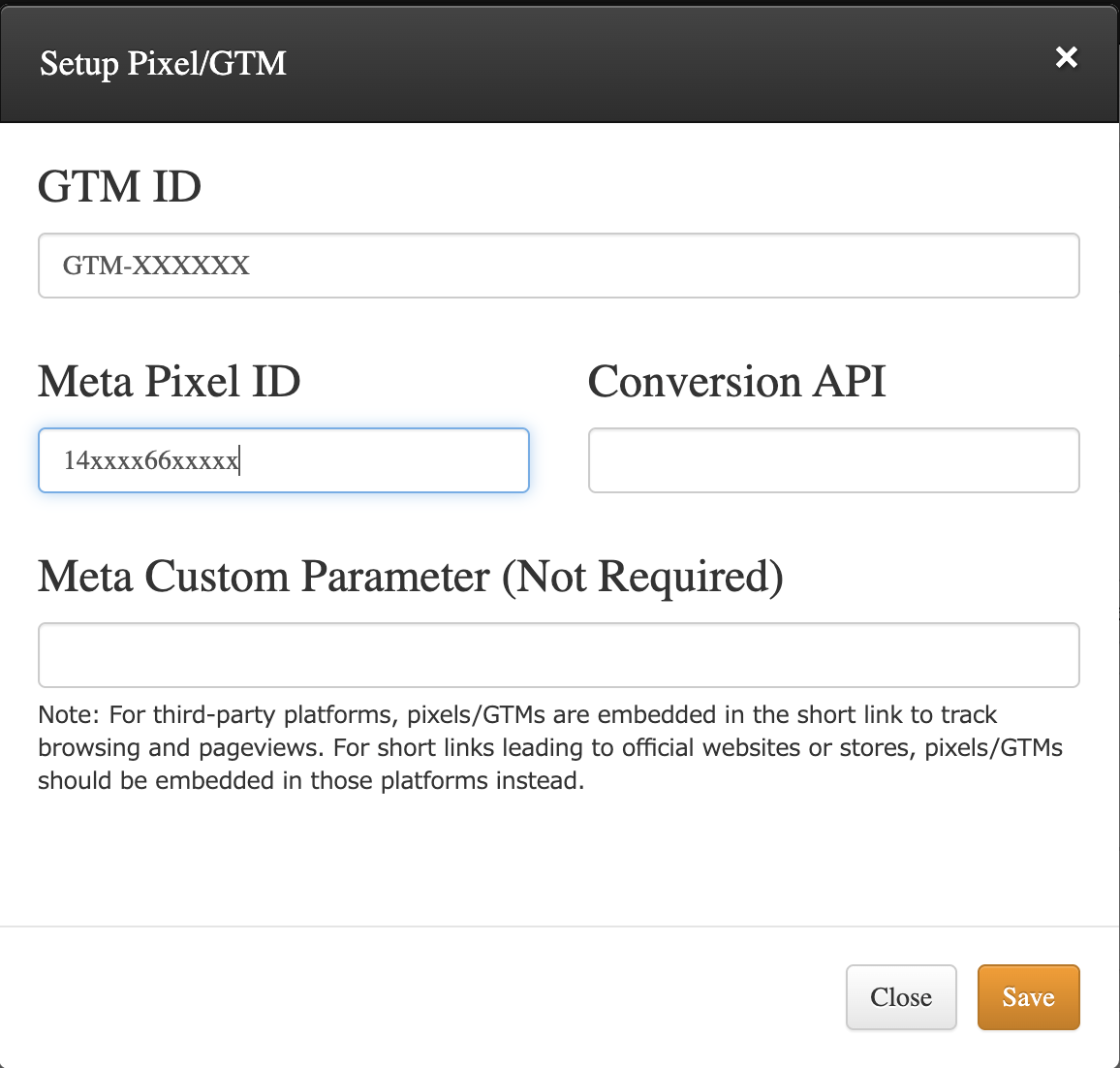Click the 14xxxx66xxxxx entered value
1120x1068 pixels.
click(x=150, y=460)
